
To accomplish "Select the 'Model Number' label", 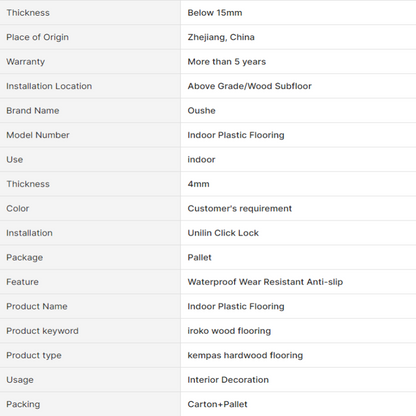I will point(38,135).
